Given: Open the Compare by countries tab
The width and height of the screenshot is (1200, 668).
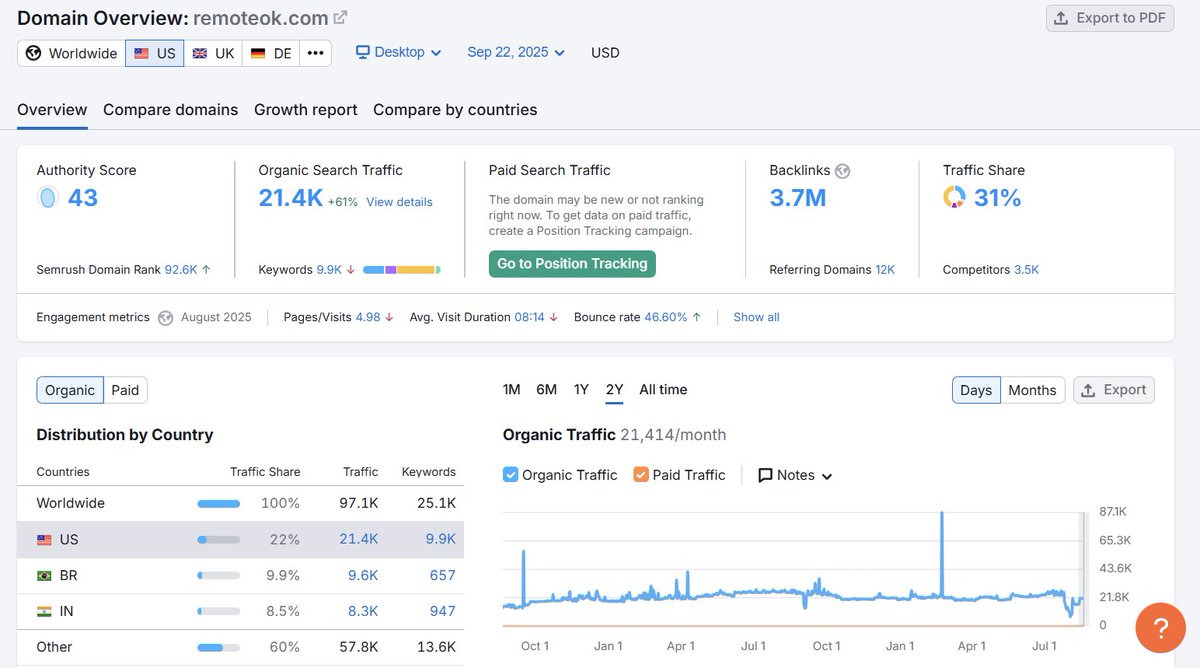Looking at the screenshot, I should 455,110.
